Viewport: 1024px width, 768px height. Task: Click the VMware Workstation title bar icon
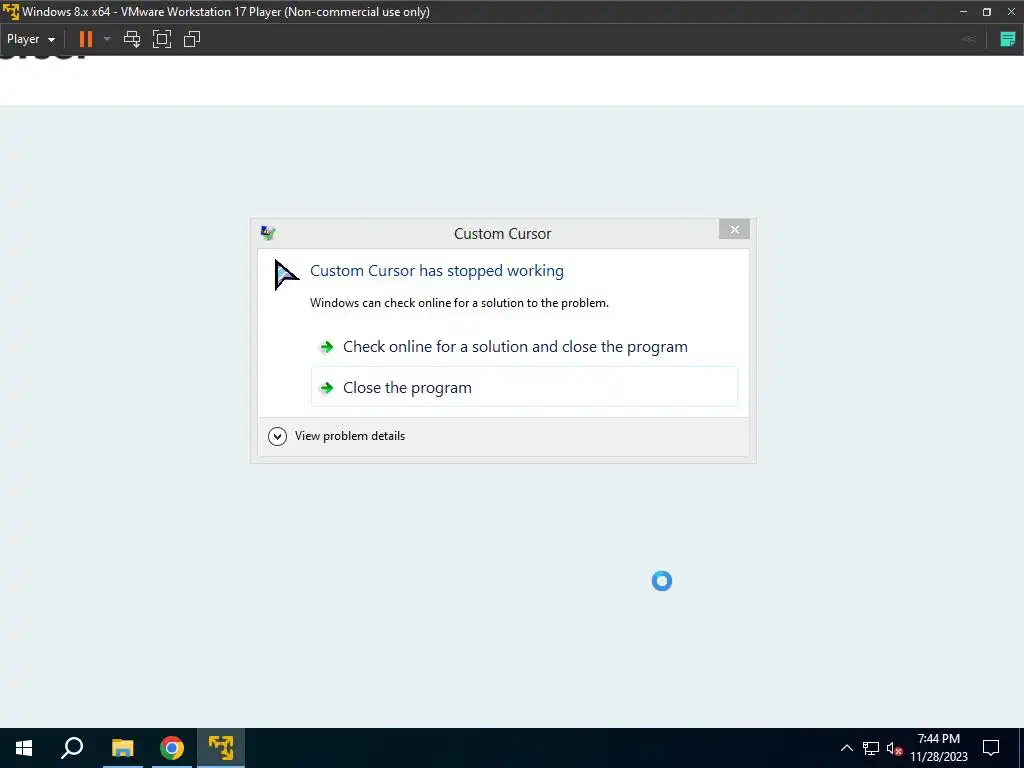[x=10, y=11]
